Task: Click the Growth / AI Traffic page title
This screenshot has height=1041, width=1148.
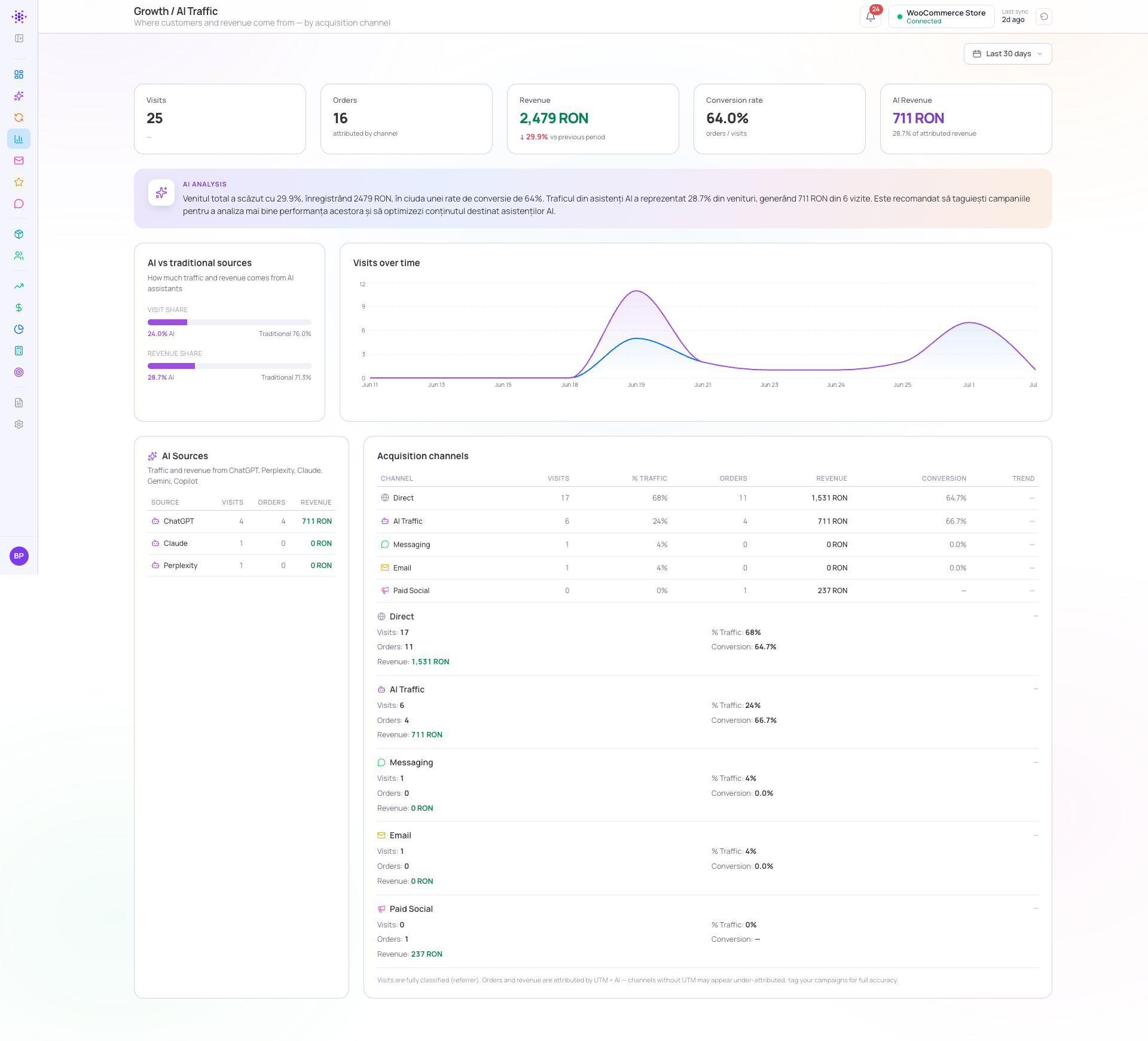Action: (x=176, y=11)
